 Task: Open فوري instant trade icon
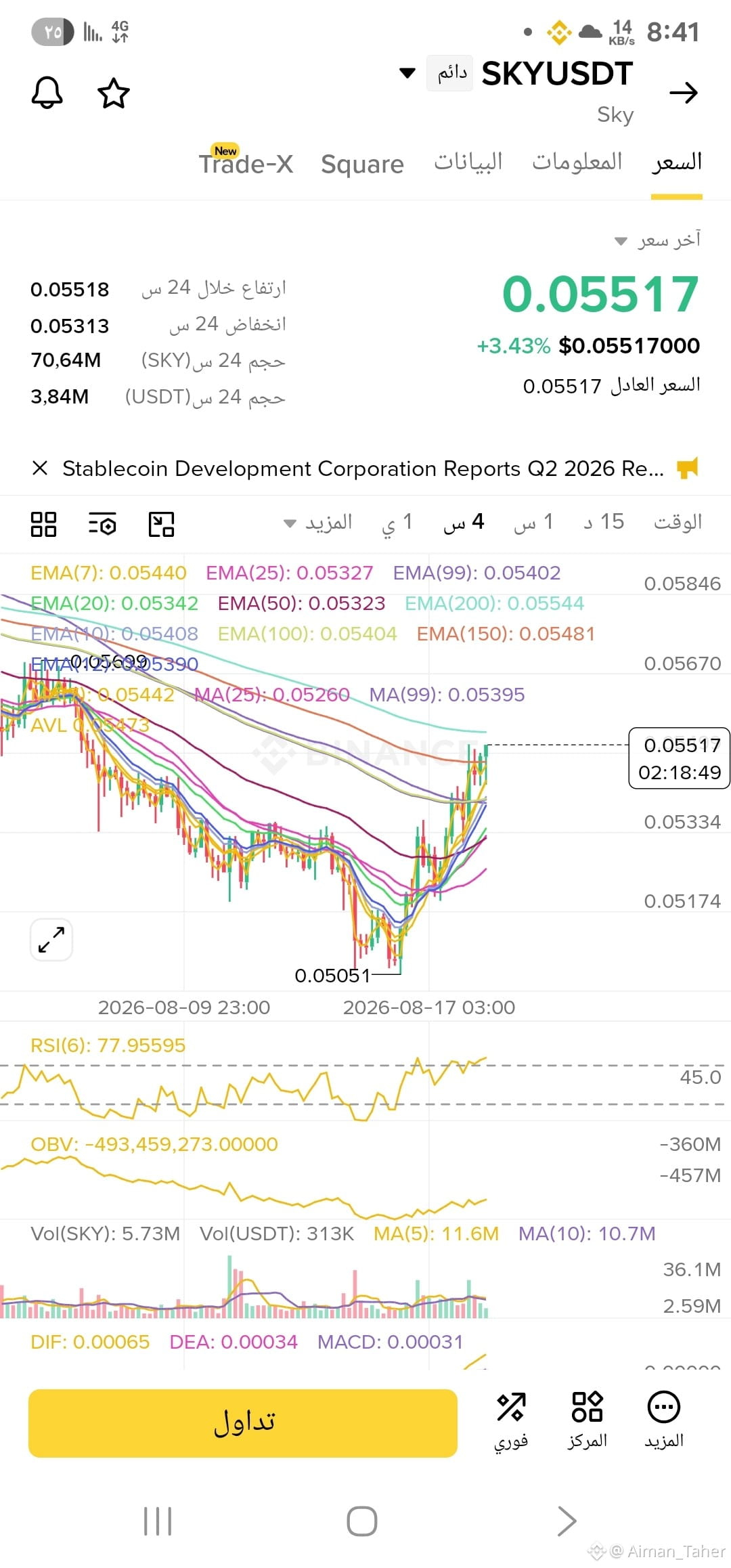pos(511,1420)
